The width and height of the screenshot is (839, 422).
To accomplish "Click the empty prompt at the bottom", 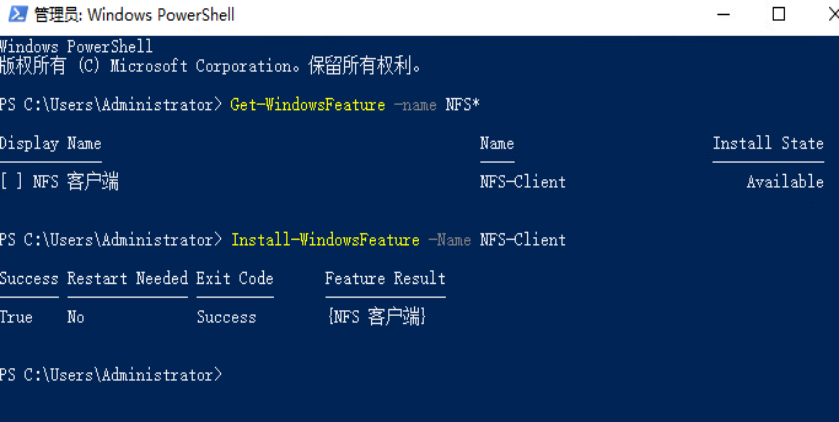I will pyautogui.click(x=111, y=375).
